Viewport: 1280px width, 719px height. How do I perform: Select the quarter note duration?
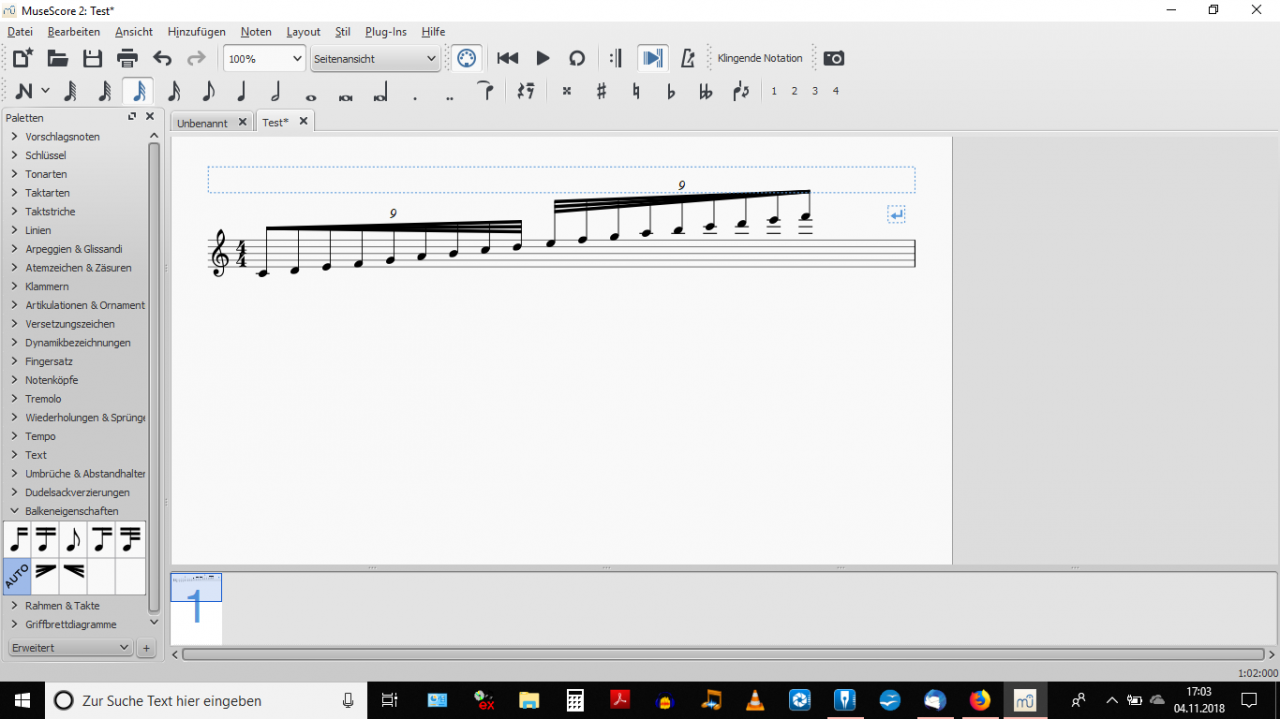tap(242, 91)
